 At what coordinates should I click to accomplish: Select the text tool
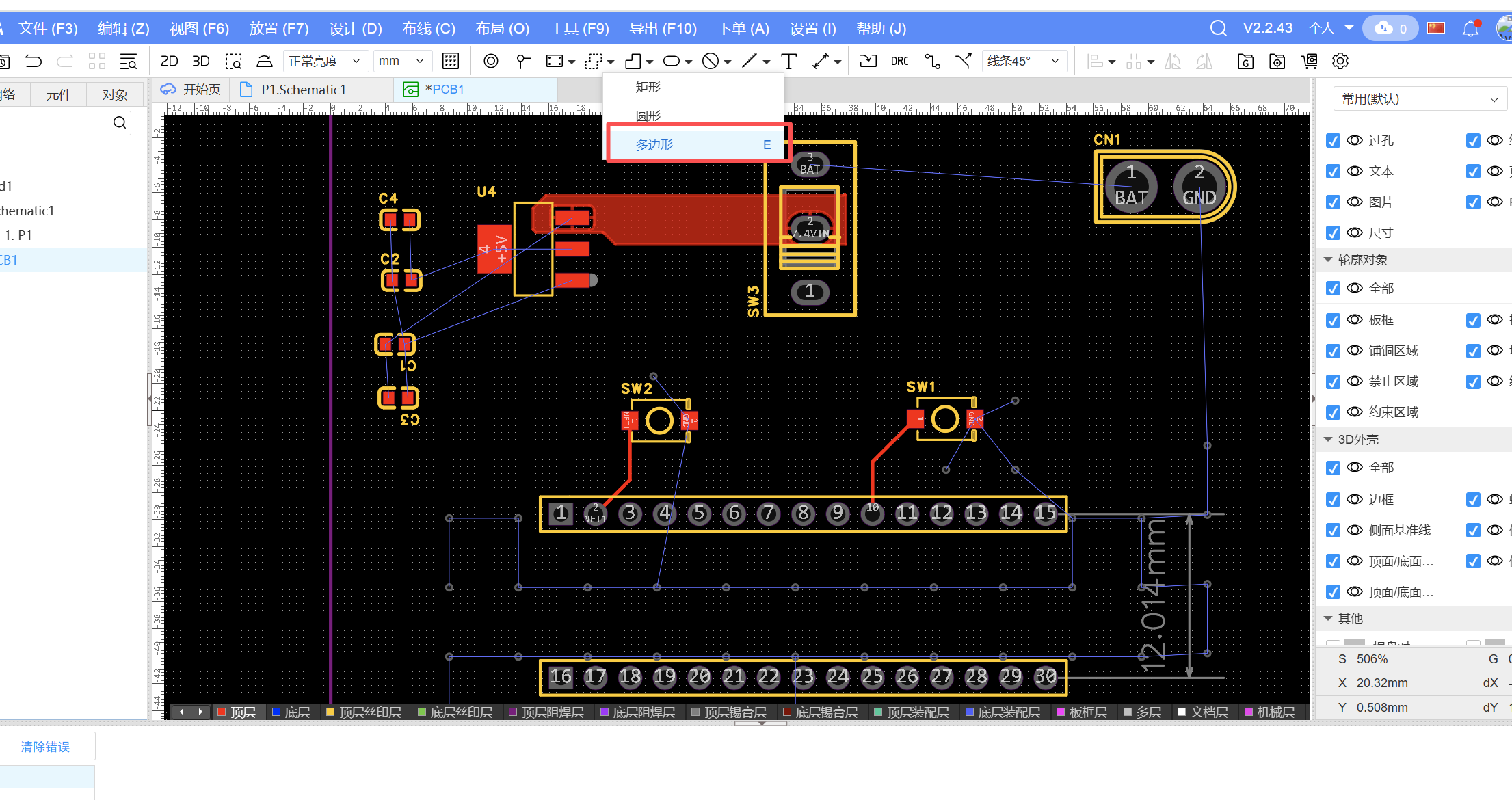tap(788, 62)
